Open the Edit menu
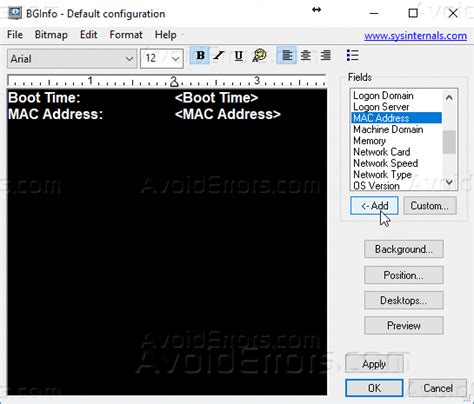The height and width of the screenshot is (404, 474). [88, 35]
